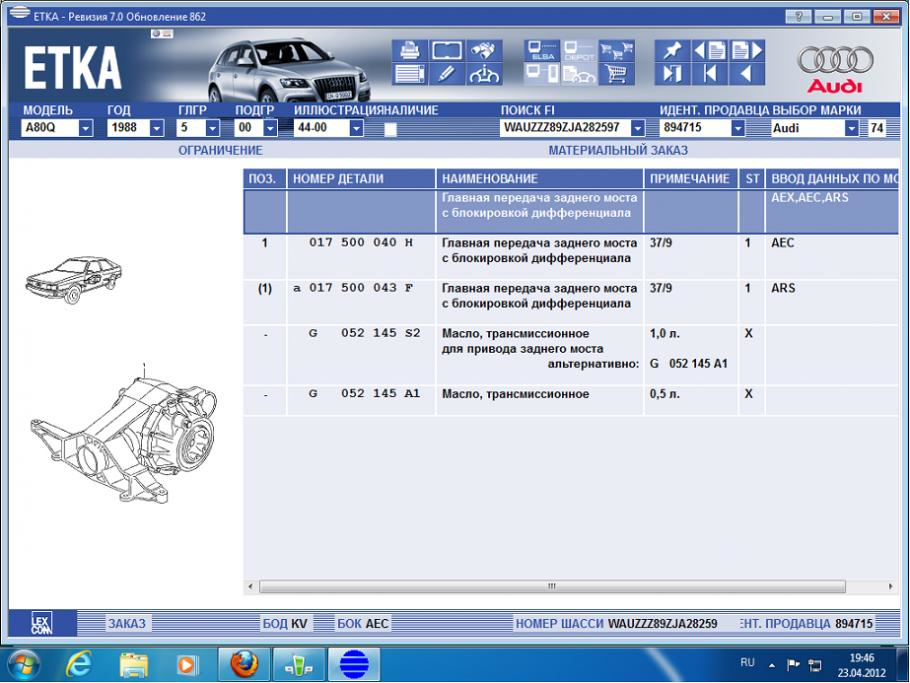The image size is (910, 683).
Task: Click the lined list icon below the printer
Action: pos(410,74)
